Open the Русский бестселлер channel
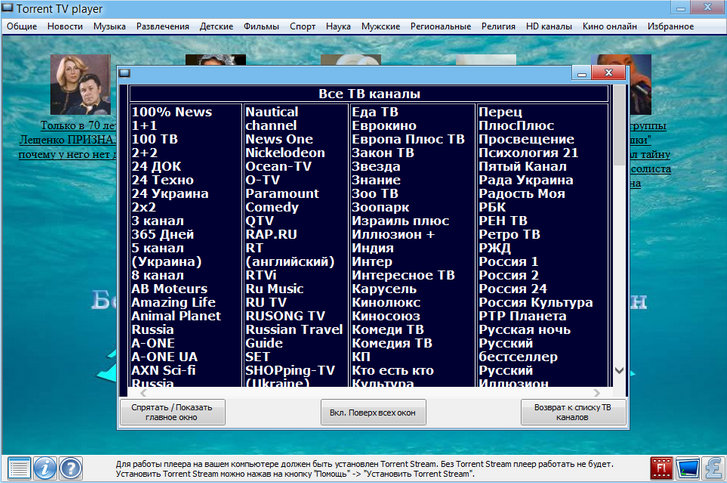 [518, 350]
